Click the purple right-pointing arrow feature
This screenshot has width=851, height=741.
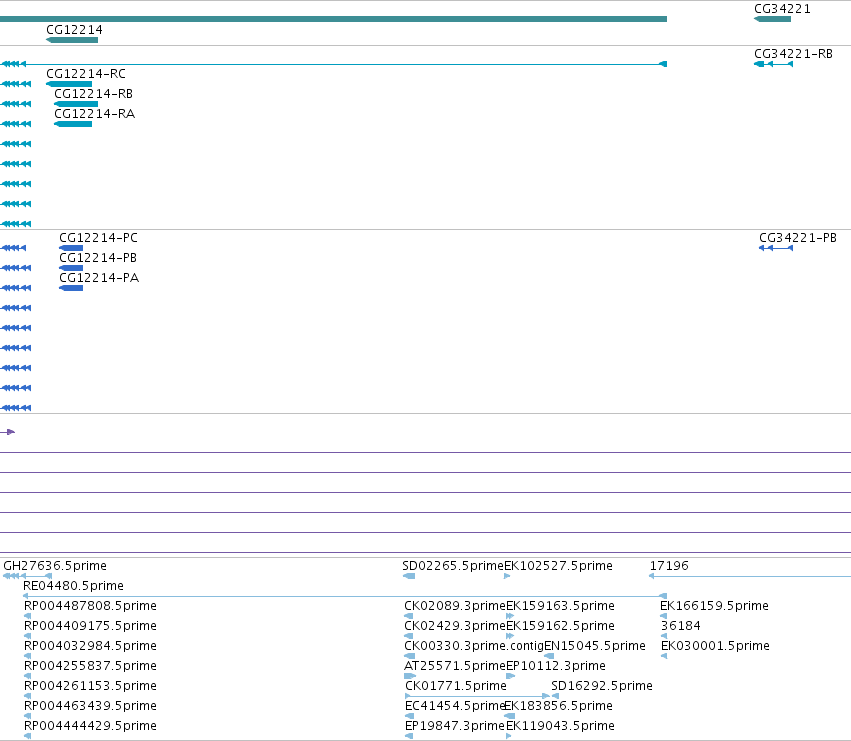tap(8, 432)
